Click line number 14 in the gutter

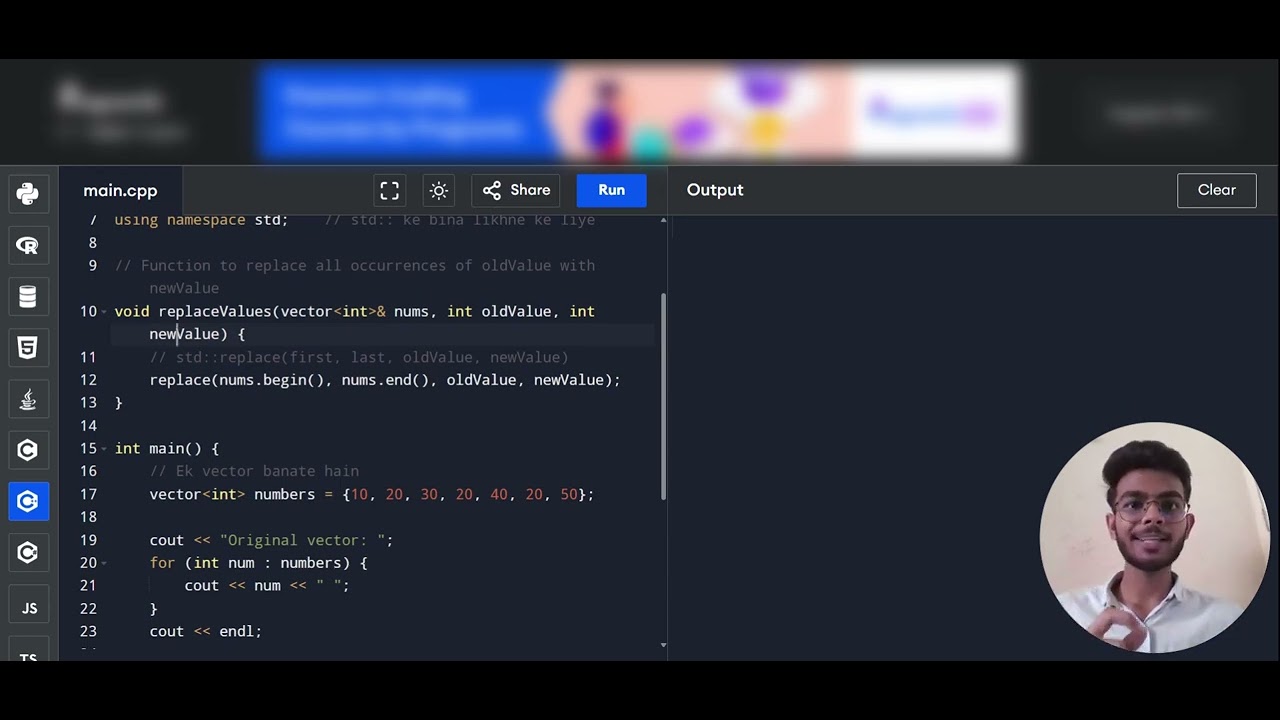[x=88, y=426]
